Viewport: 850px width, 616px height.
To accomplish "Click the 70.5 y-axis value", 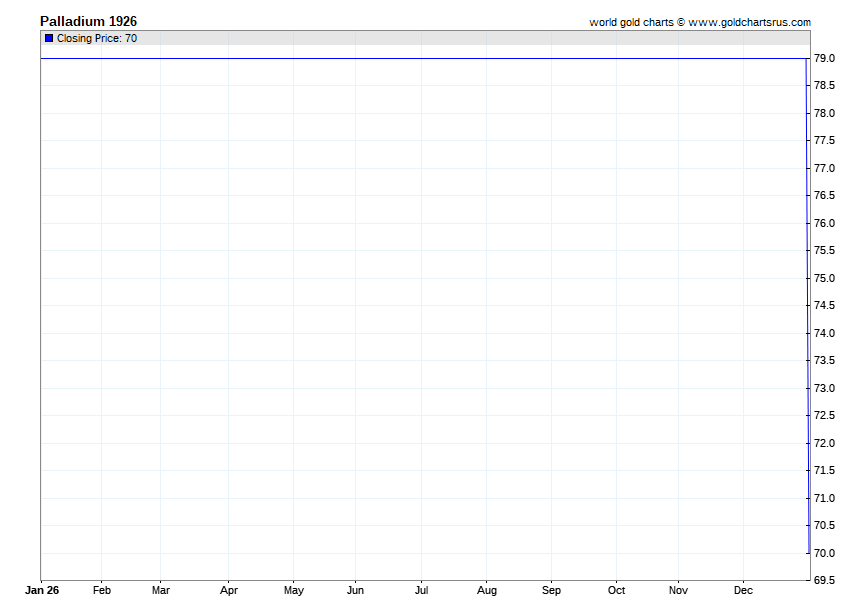I will (x=825, y=525).
